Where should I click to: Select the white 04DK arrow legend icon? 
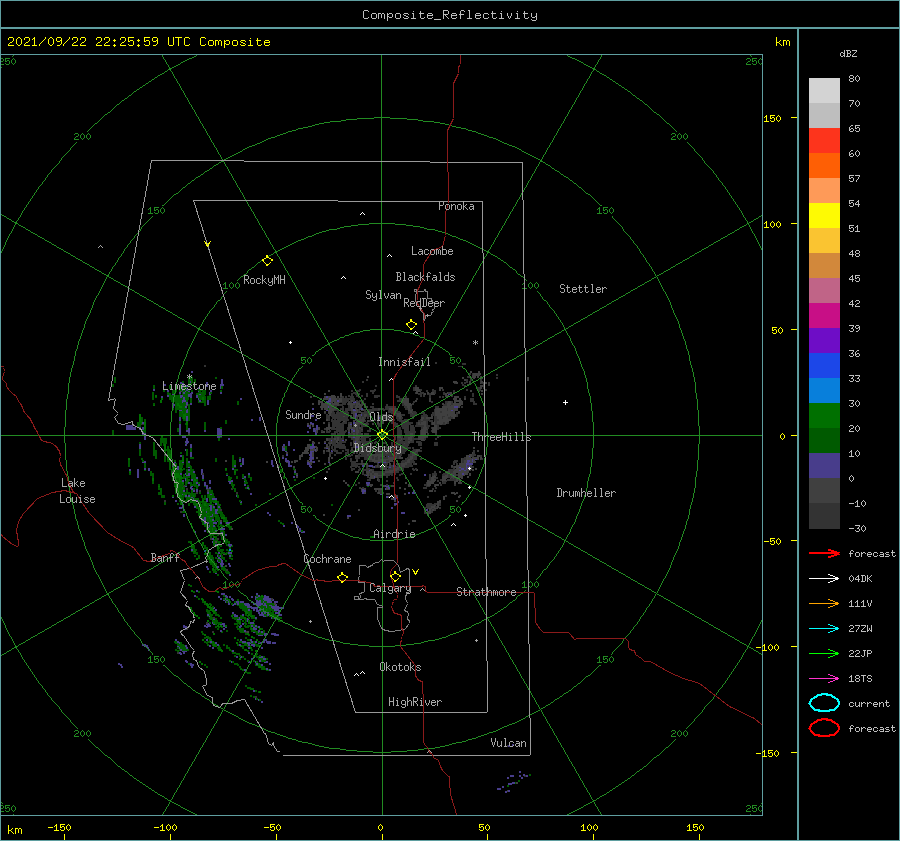click(x=824, y=578)
